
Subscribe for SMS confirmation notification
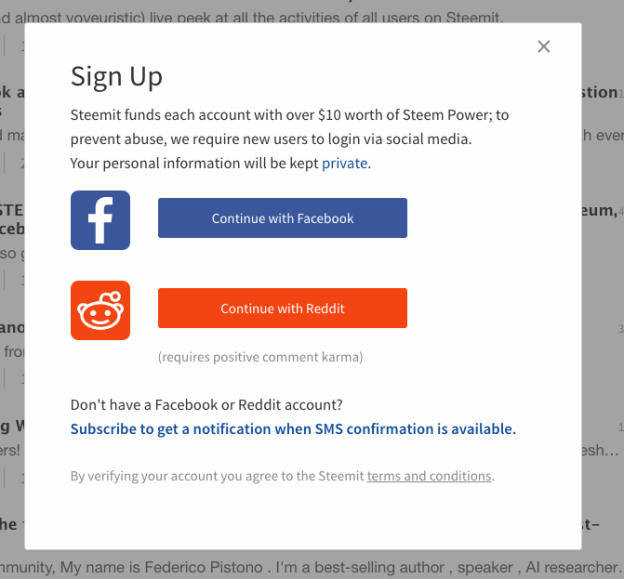(x=293, y=429)
